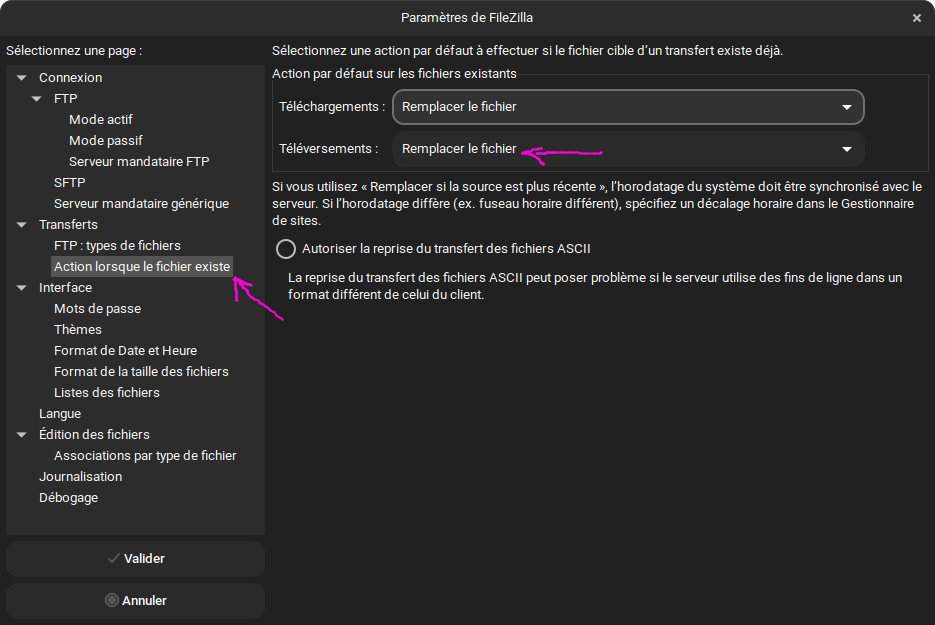The width and height of the screenshot is (935, 625).
Task: Go to Serveur mandataire FTP page
Action: coord(138,162)
